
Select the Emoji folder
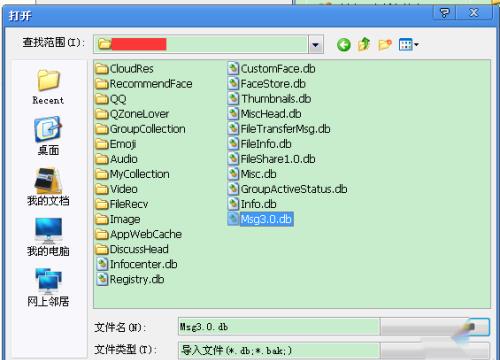click(x=116, y=144)
